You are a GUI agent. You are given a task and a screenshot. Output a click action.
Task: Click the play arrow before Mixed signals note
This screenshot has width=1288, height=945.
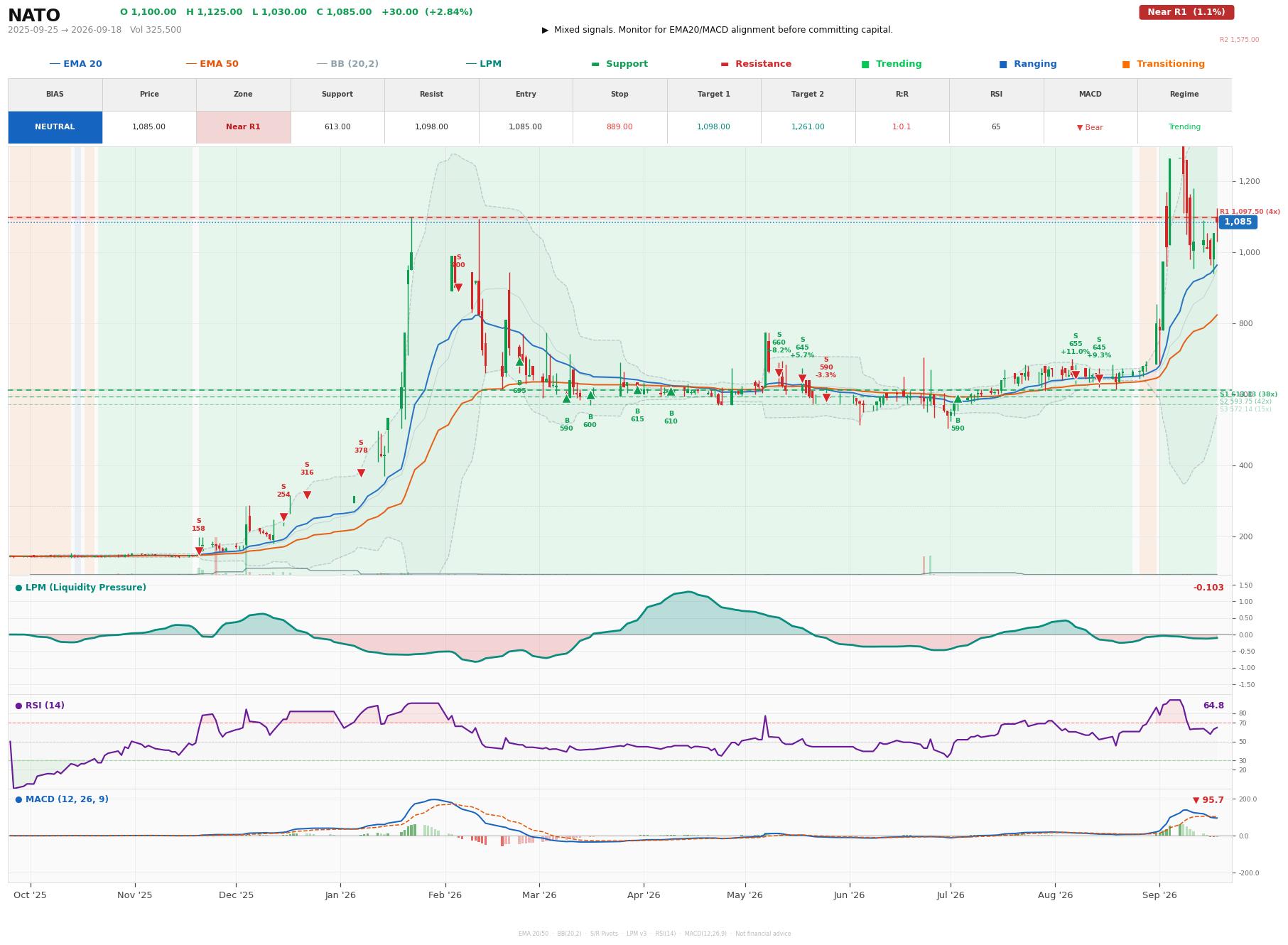pos(545,30)
